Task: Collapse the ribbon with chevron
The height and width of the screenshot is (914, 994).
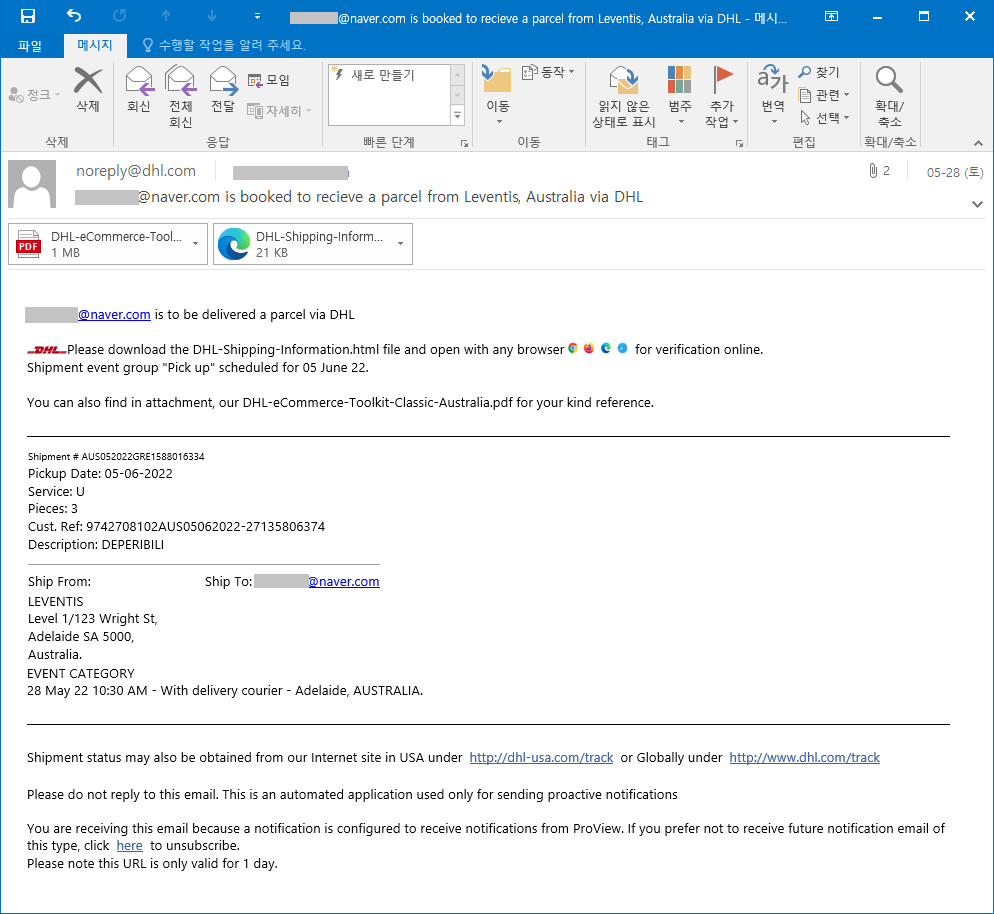Action: click(978, 143)
